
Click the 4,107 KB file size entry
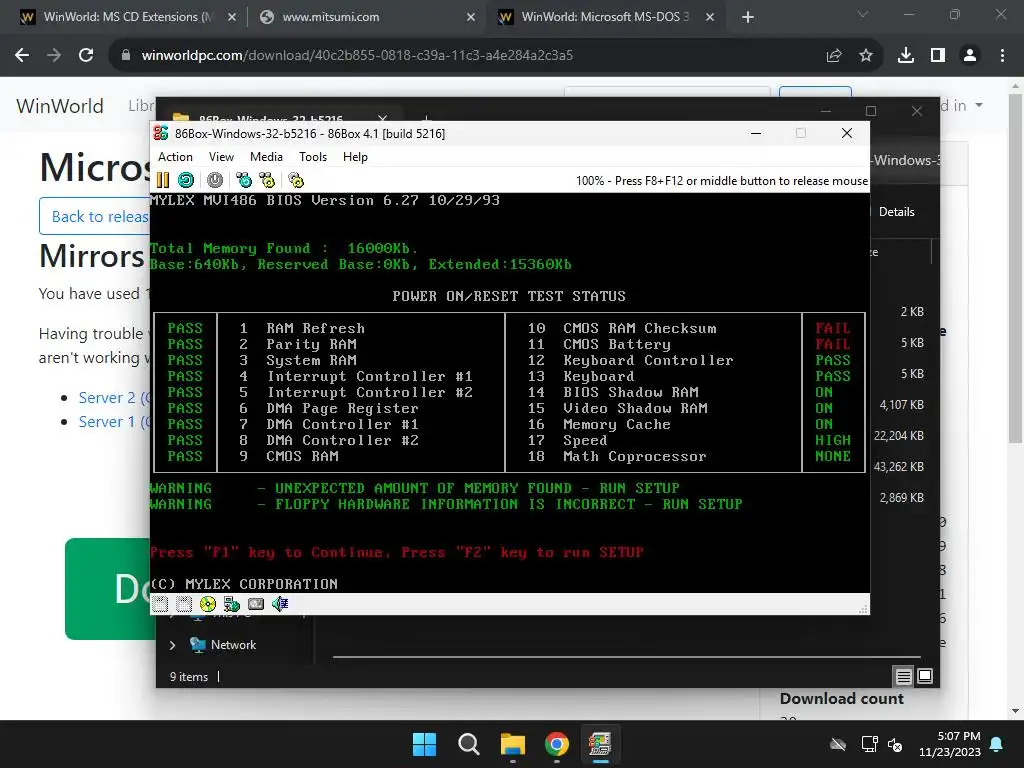pyautogui.click(x=901, y=405)
